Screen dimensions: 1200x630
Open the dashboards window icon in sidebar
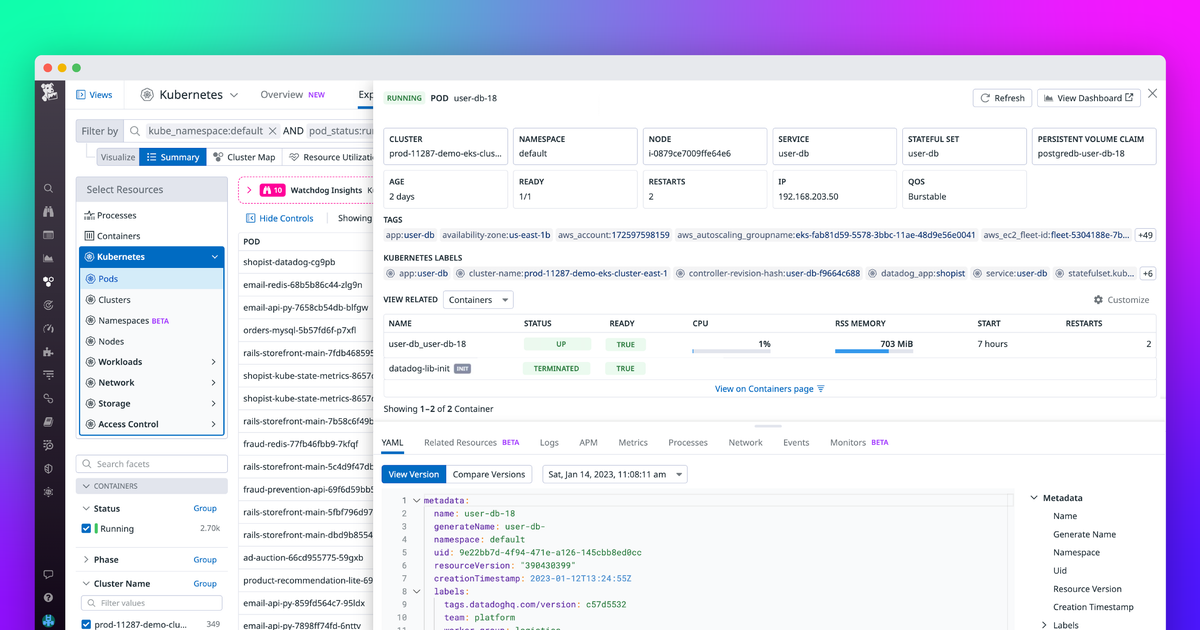point(48,235)
